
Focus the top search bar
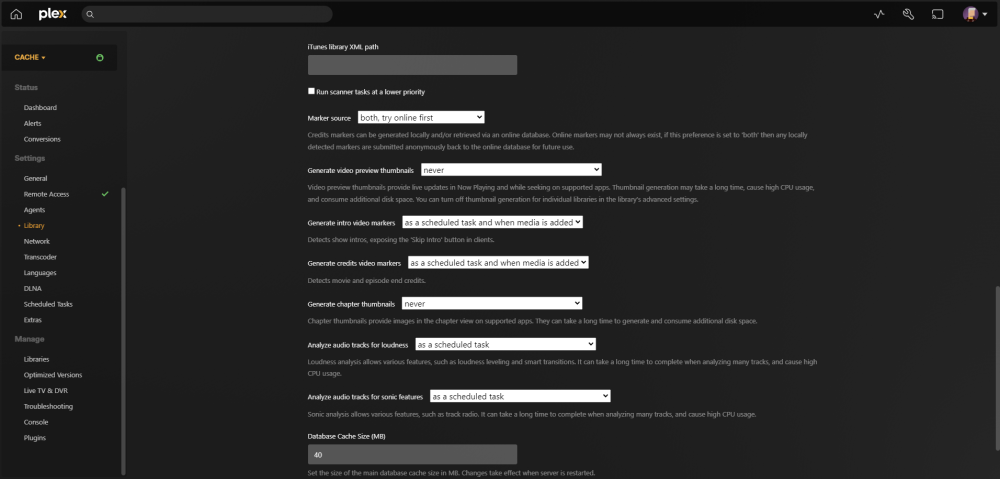point(207,14)
